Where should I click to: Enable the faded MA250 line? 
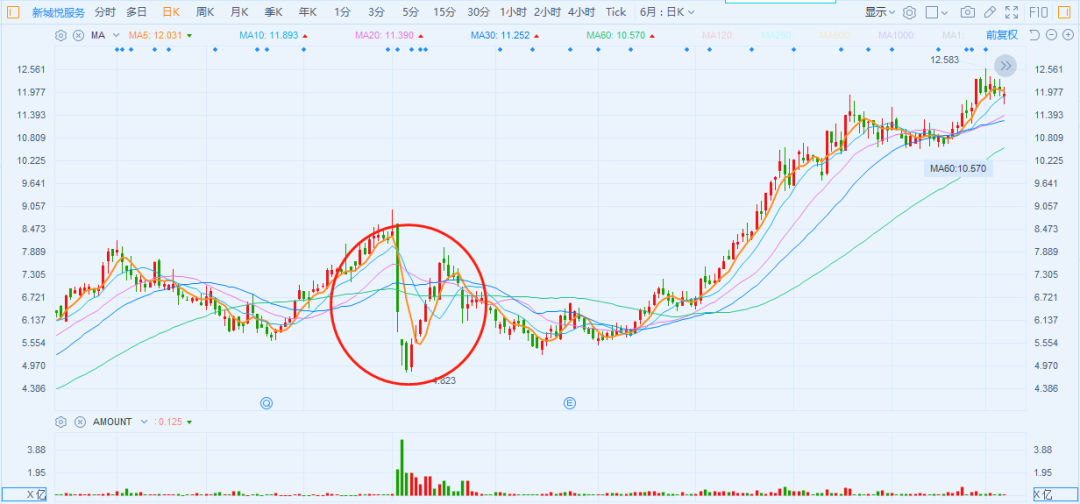pyautogui.click(x=778, y=35)
